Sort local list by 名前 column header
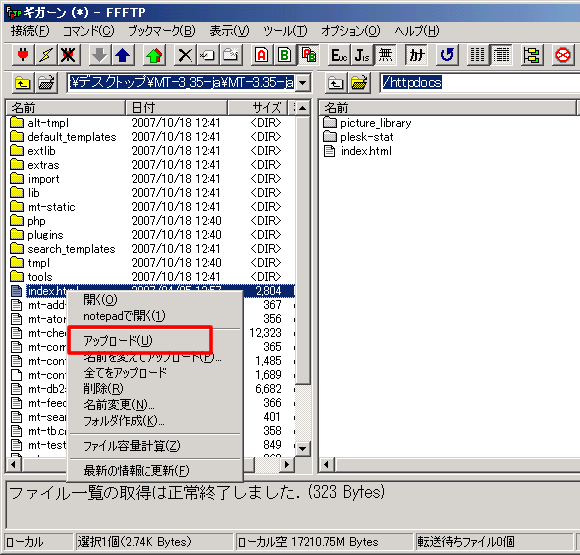This screenshot has width=580, height=555. tap(66, 108)
